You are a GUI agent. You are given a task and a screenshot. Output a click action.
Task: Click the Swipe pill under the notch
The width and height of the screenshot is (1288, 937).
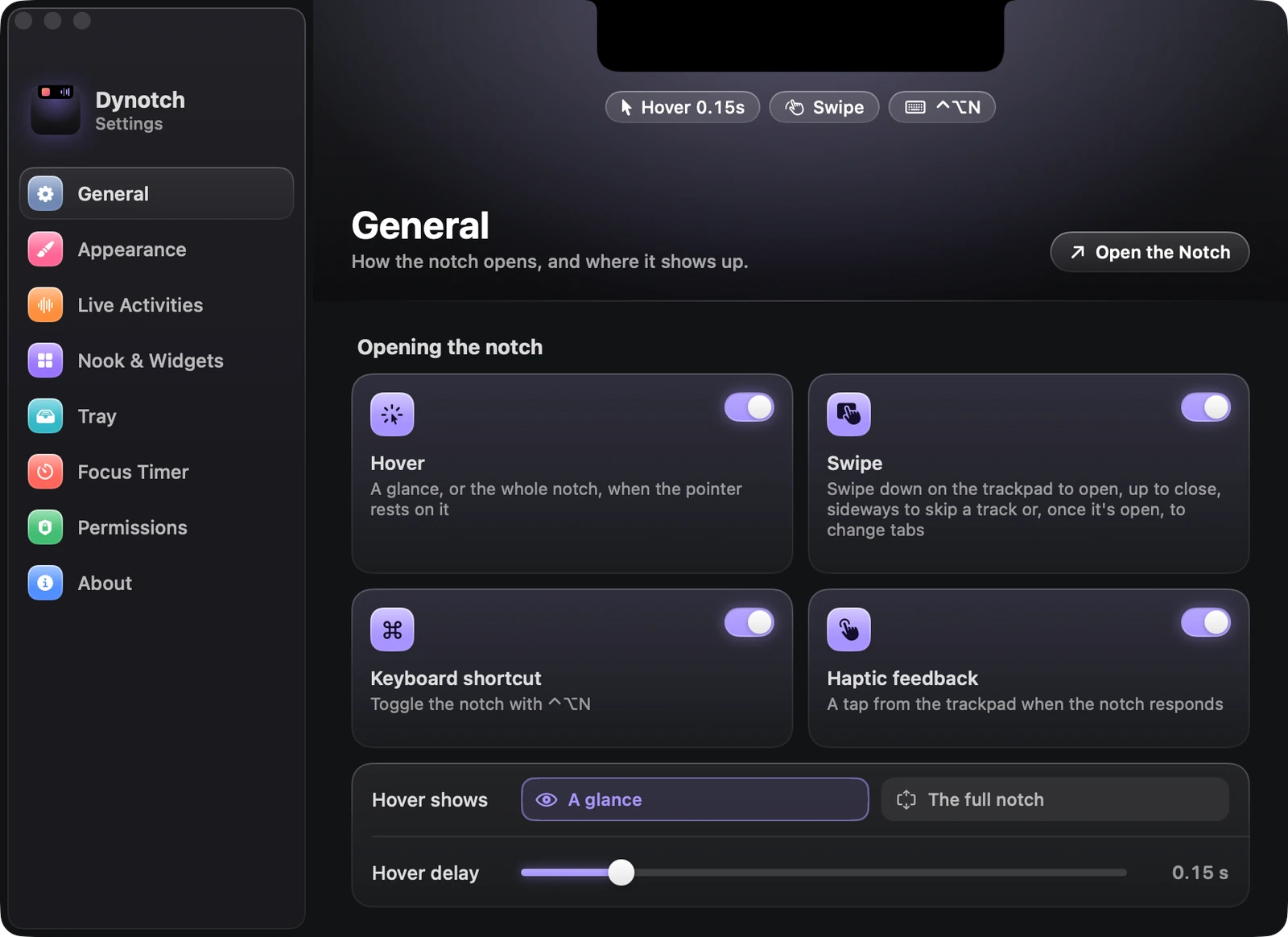[824, 107]
